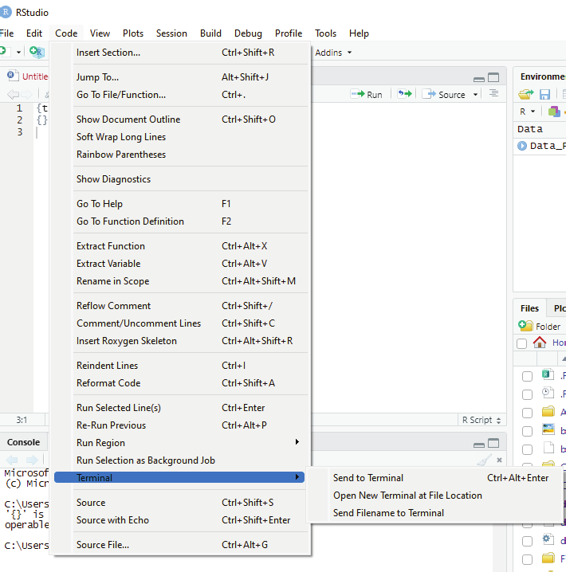The width and height of the screenshot is (566, 572).
Task: Open the Plots menu
Action: (x=133, y=34)
